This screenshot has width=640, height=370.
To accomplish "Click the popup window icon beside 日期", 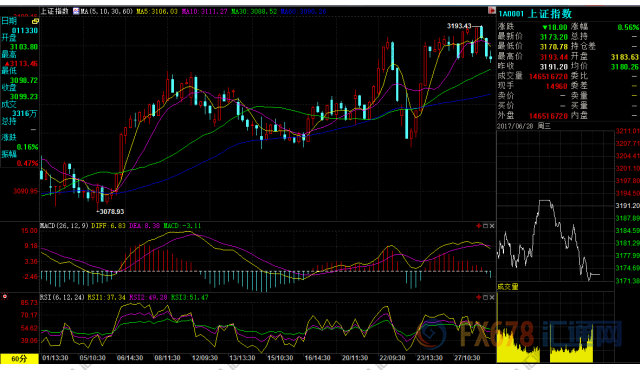I will coord(36,21).
